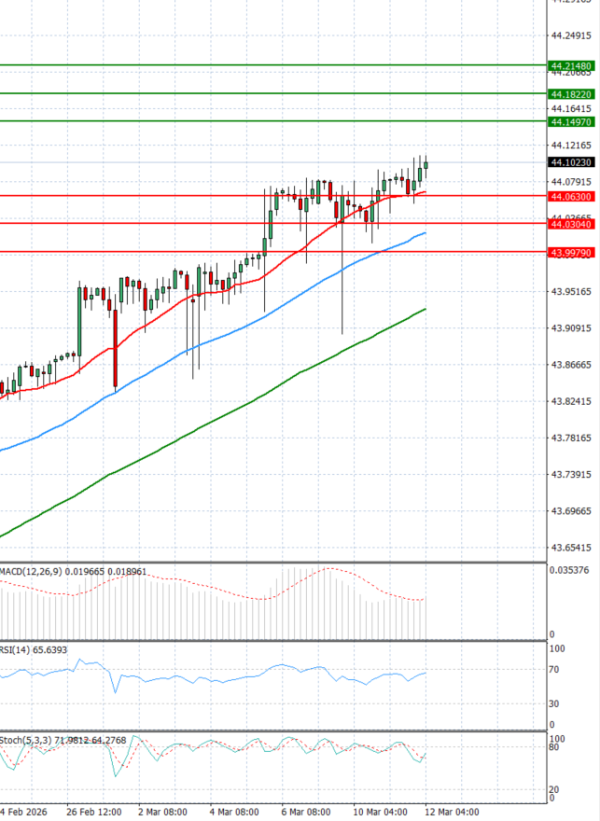The image size is (600, 821).
Task: Select the 10 Mar 04:00 time label
Action: tap(380, 811)
